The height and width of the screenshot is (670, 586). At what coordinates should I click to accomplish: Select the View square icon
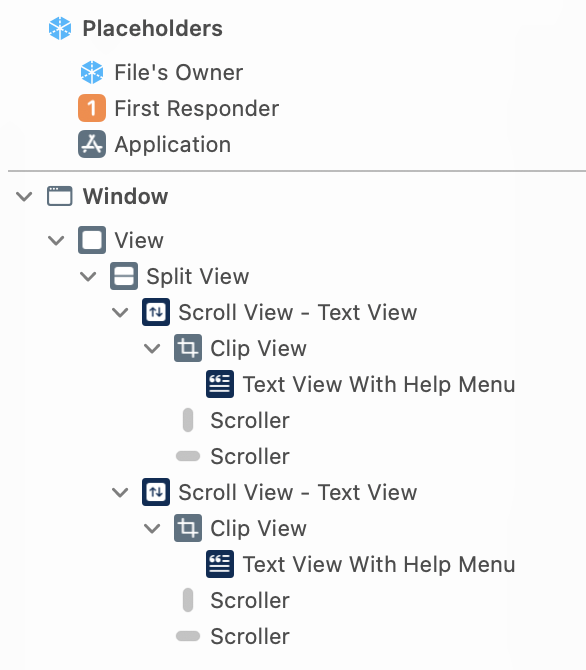92,240
